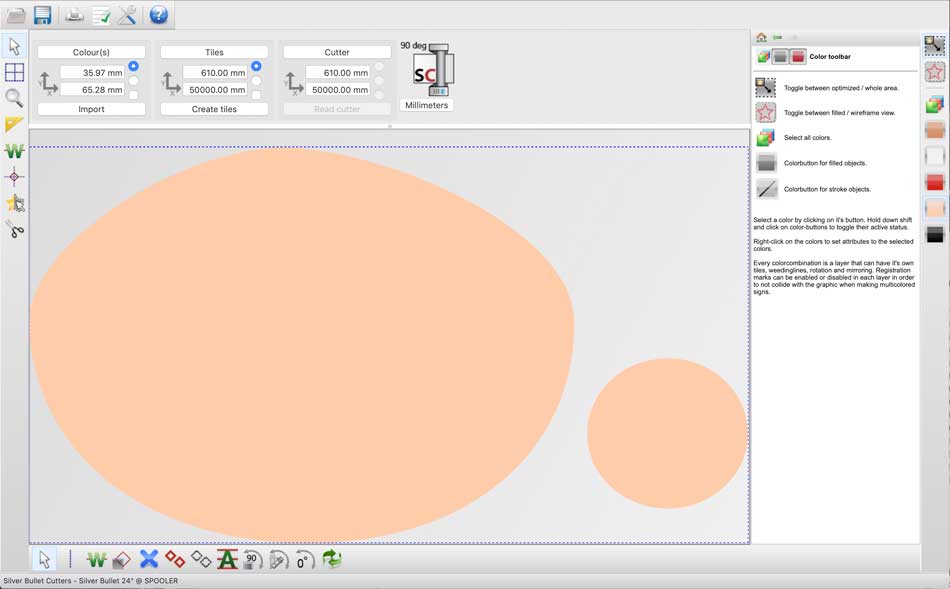Pick the white color swatch in right strip
Viewport: 950px width, 589px height.
coord(934,156)
